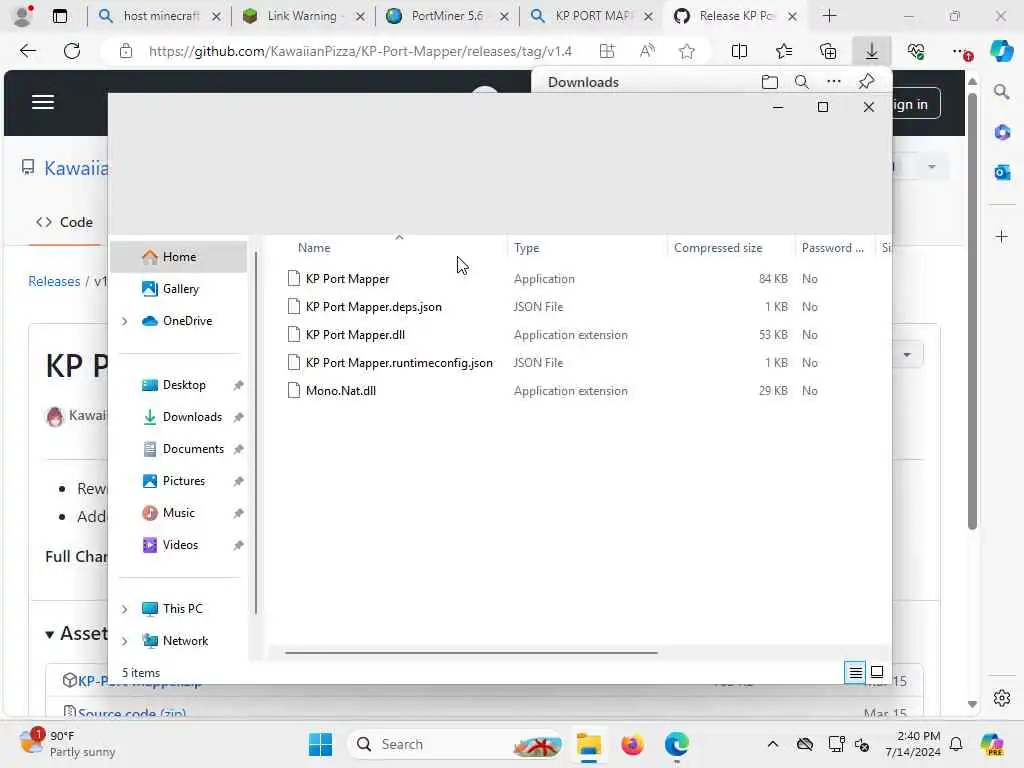Open Documents quick access folder
The height and width of the screenshot is (768, 1024).
193,449
